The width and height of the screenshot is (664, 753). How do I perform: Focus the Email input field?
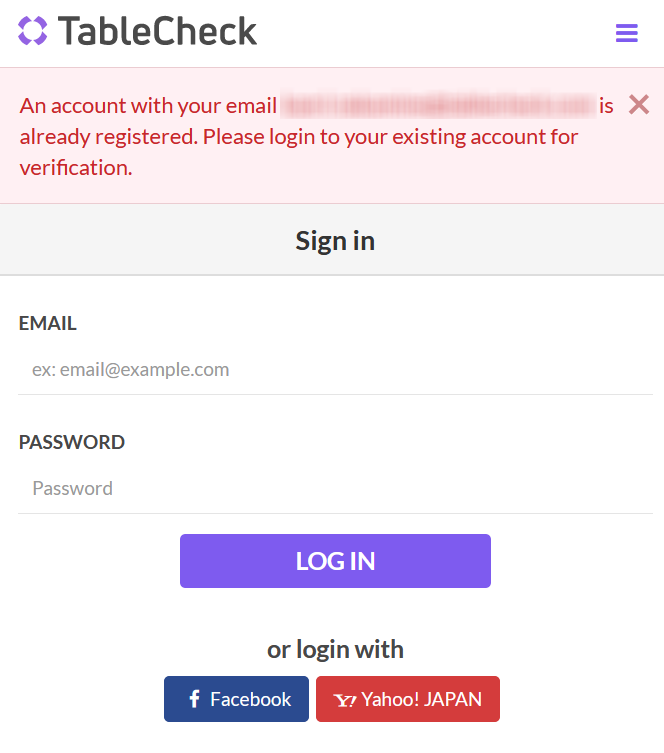(335, 370)
